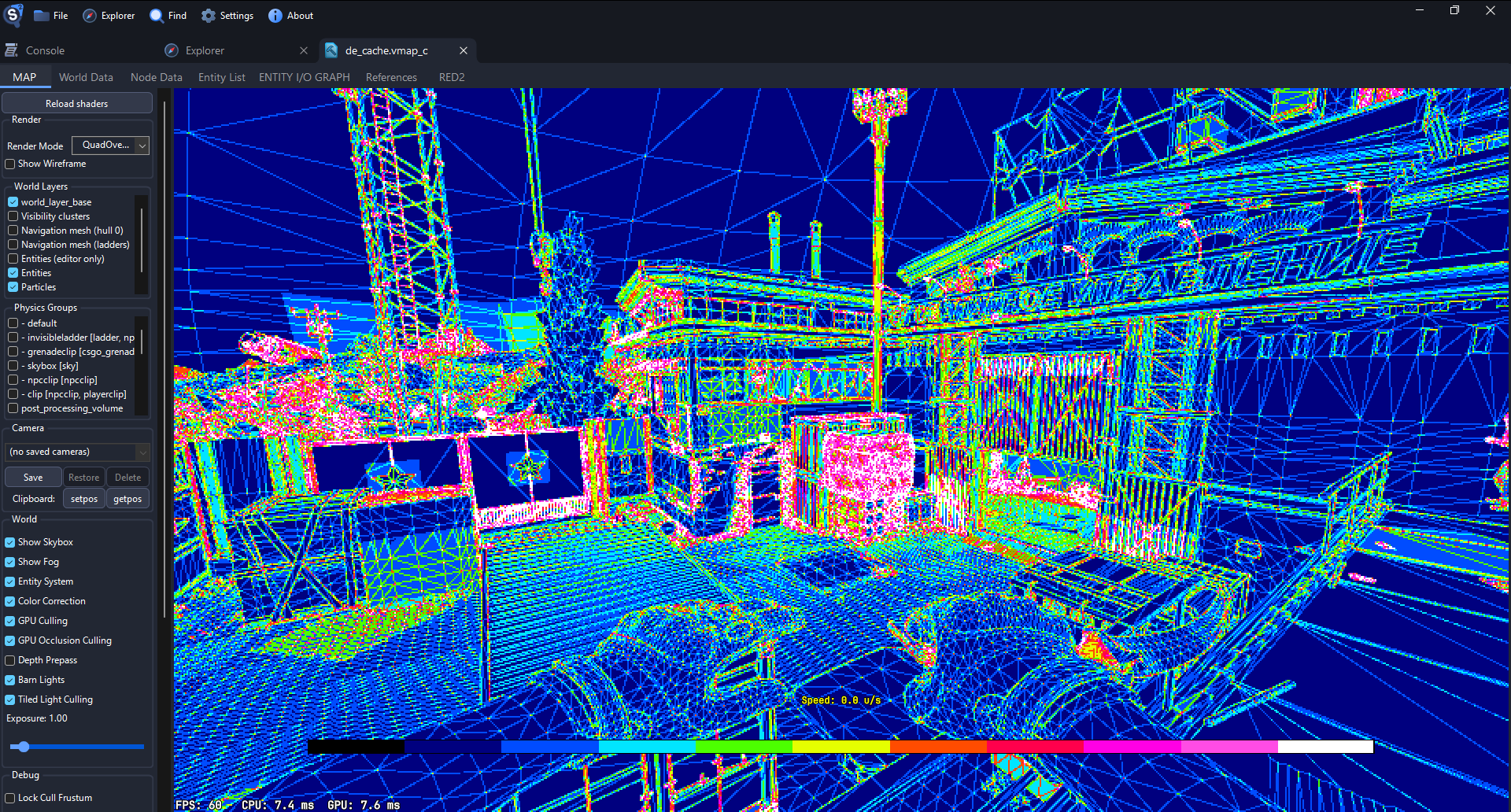
Task: Uncheck the Particles world layer
Action: 13,287
